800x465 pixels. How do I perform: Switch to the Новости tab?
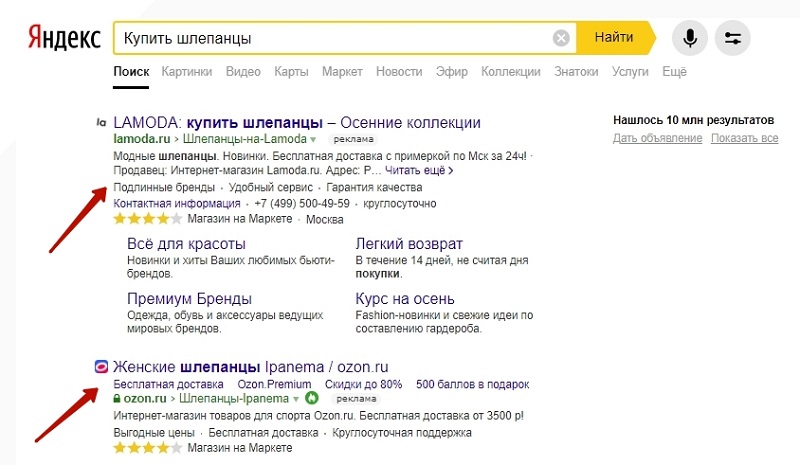(x=399, y=72)
